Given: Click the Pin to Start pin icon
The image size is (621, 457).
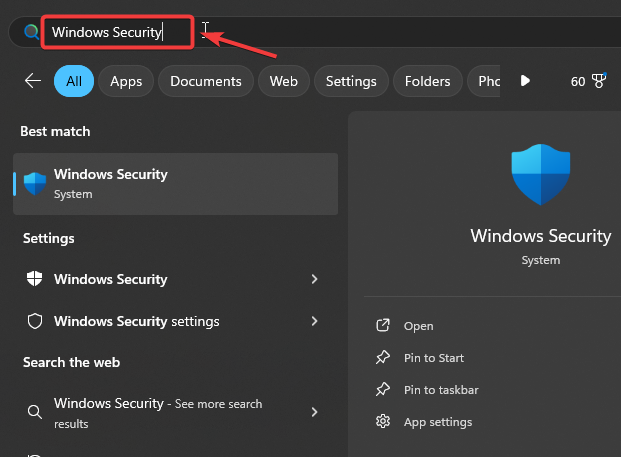Looking at the screenshot, I should (x=382, y=358).
